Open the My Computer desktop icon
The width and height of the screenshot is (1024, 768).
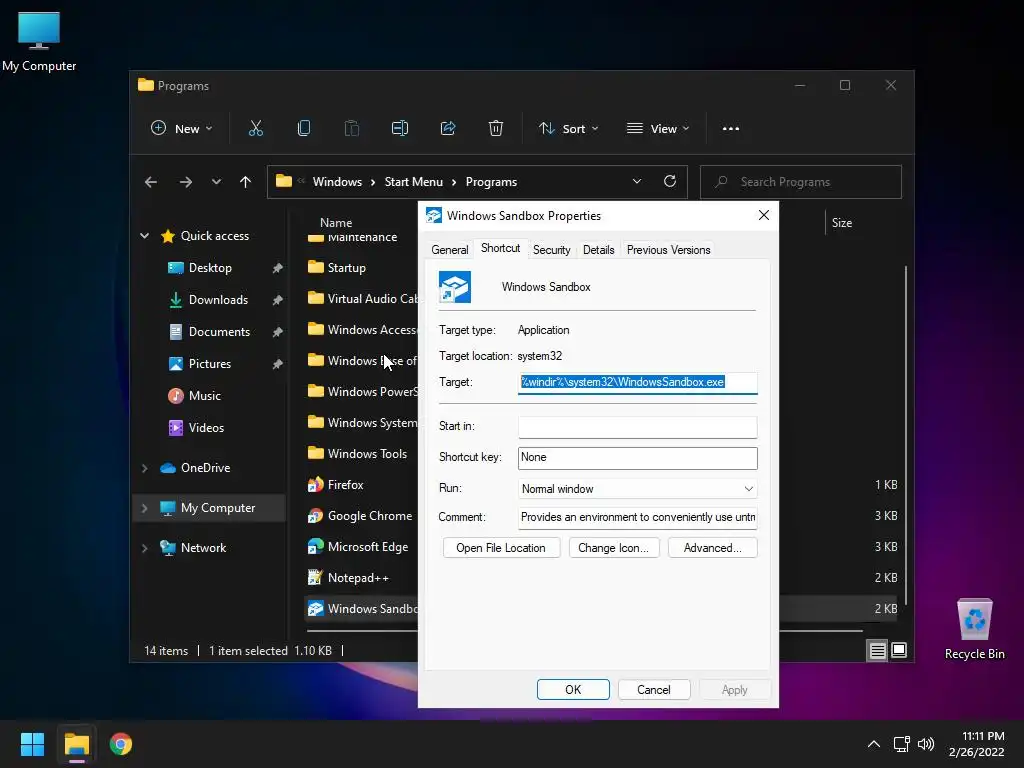pyautogui.click(x=39, y=42)
